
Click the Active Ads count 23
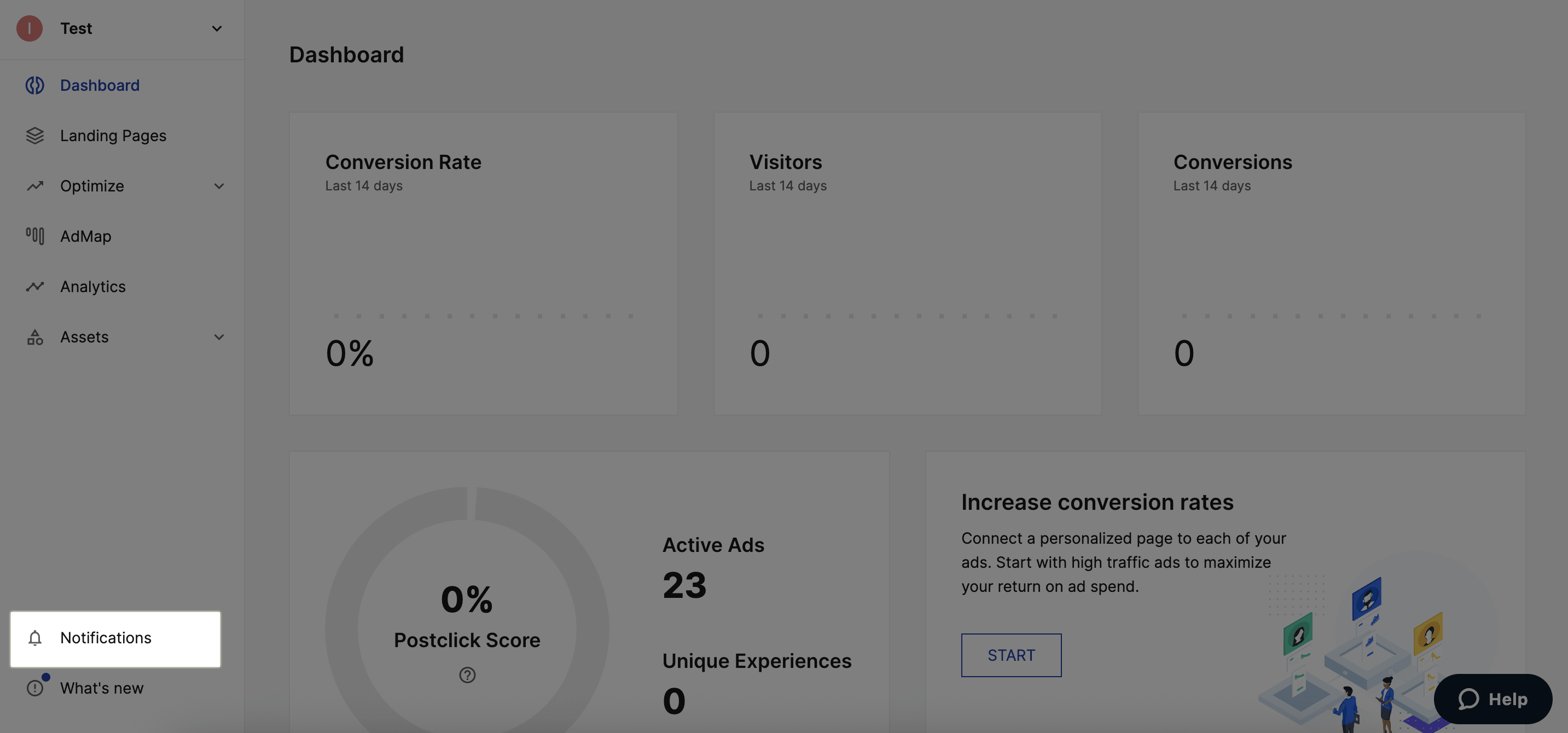point(684,585)
